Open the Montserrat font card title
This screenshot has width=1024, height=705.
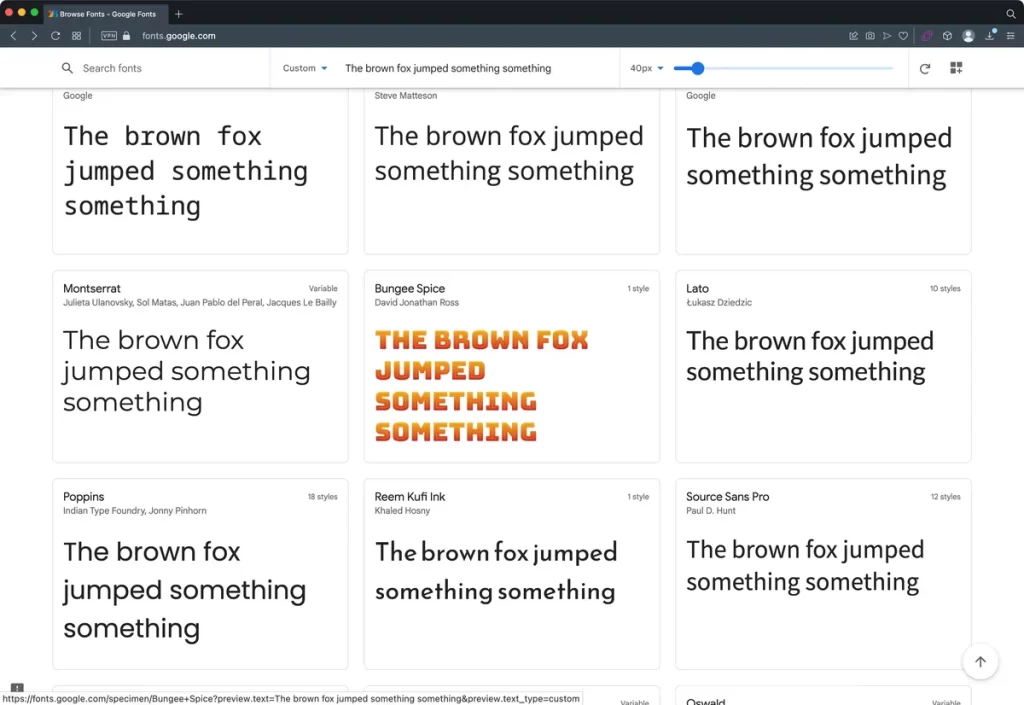91,289
